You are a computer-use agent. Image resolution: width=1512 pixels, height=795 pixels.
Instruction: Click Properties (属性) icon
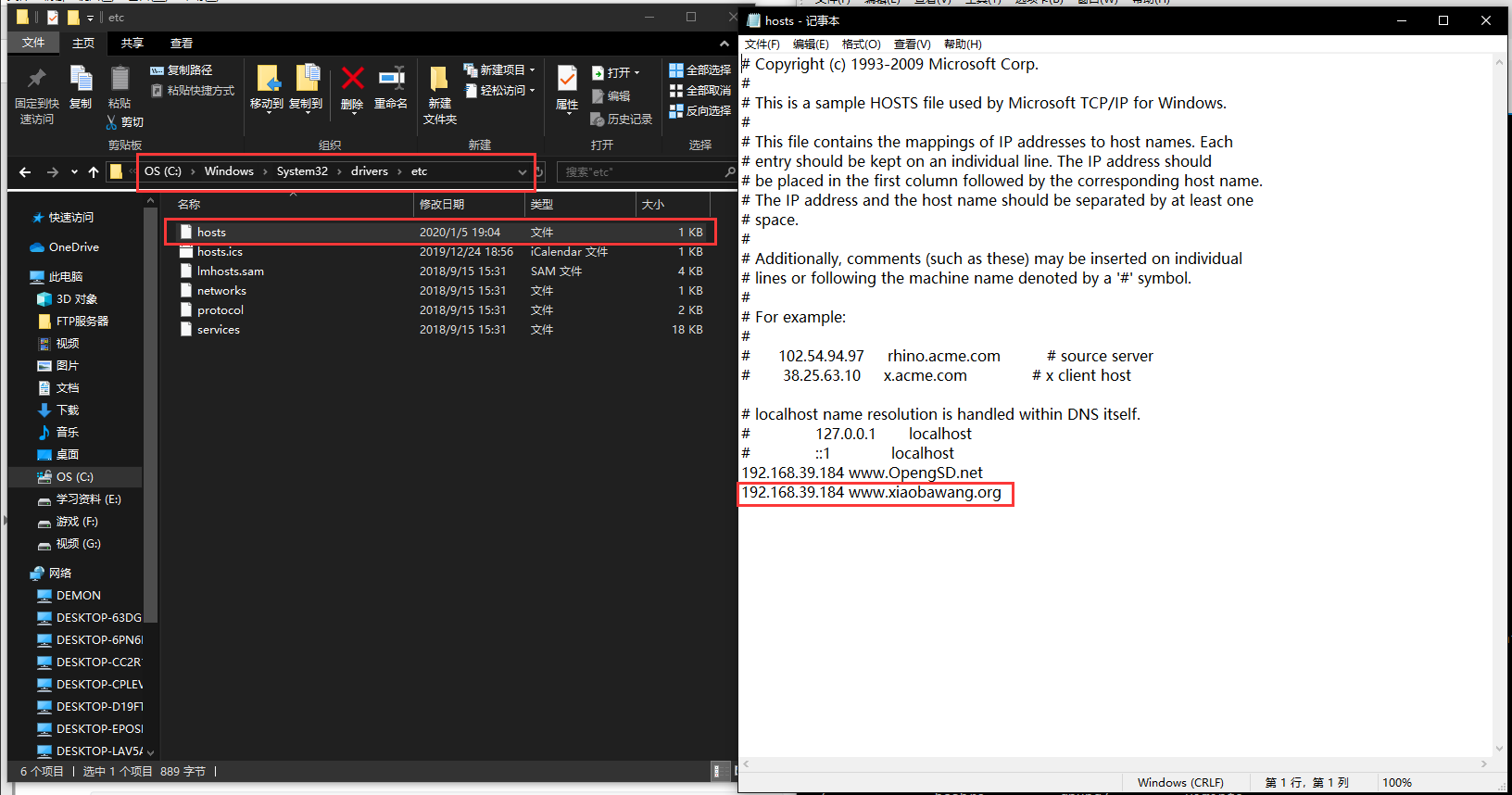click(567, 79)
